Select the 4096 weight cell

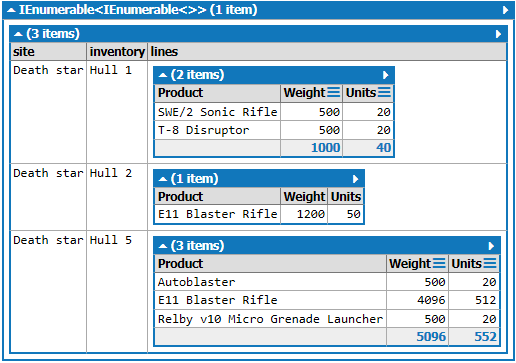pos(417,300)
